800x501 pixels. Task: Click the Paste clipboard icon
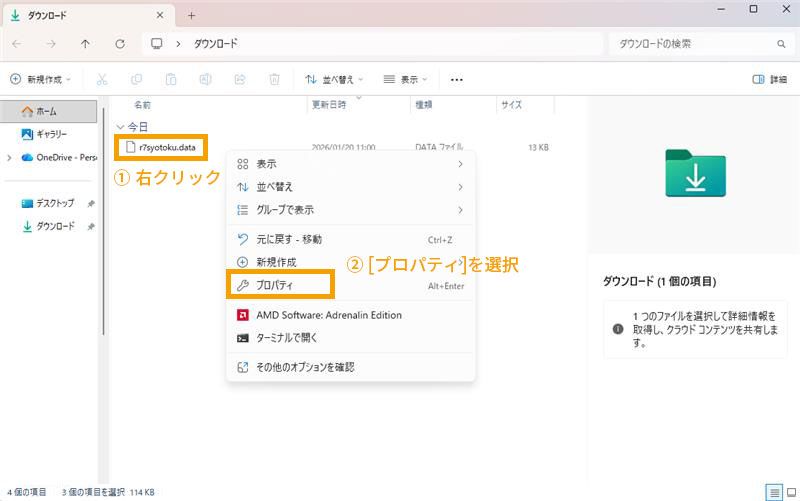[171, 79]
